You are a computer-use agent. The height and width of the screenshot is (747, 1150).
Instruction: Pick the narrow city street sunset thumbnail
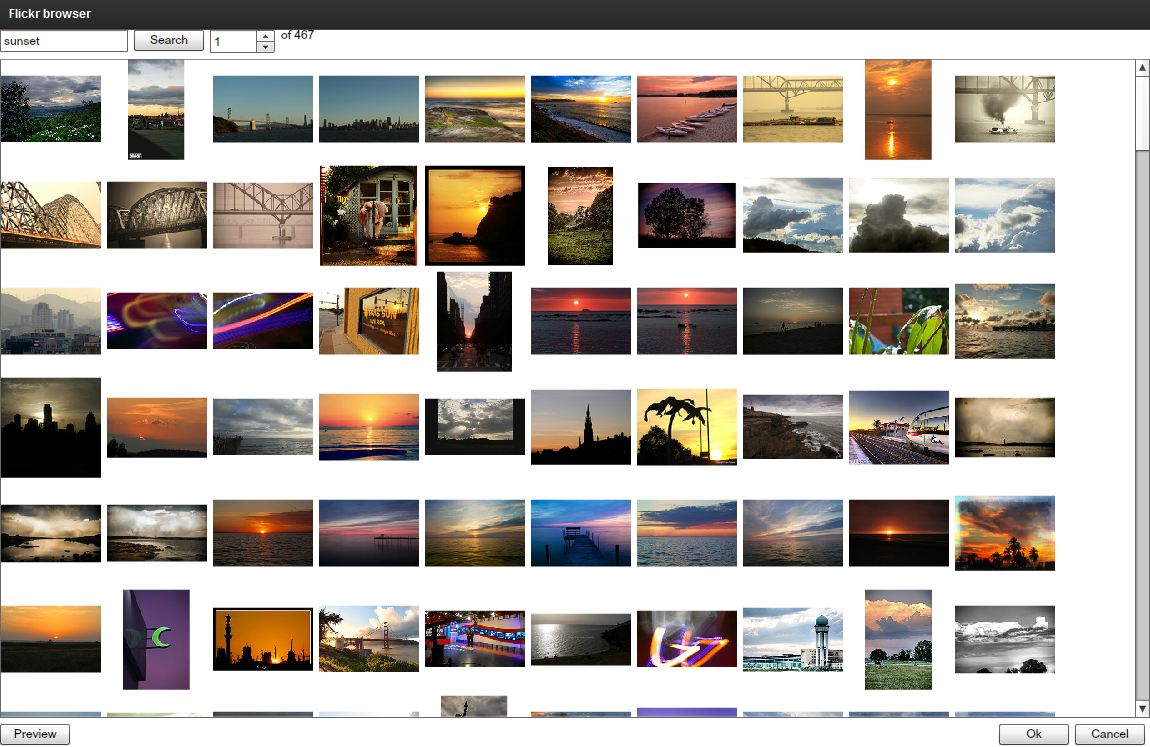(x=474, y=321)
